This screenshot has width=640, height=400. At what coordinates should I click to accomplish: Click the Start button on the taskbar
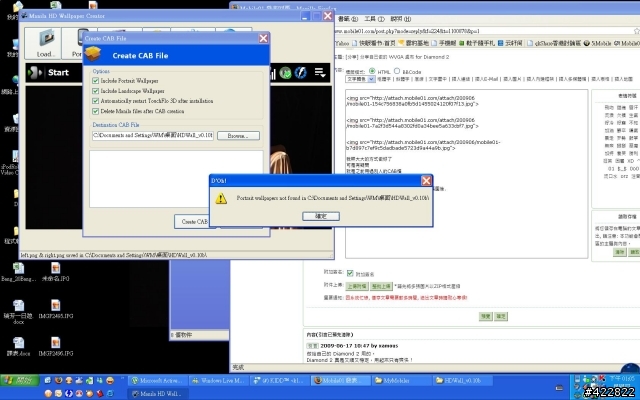20,380
